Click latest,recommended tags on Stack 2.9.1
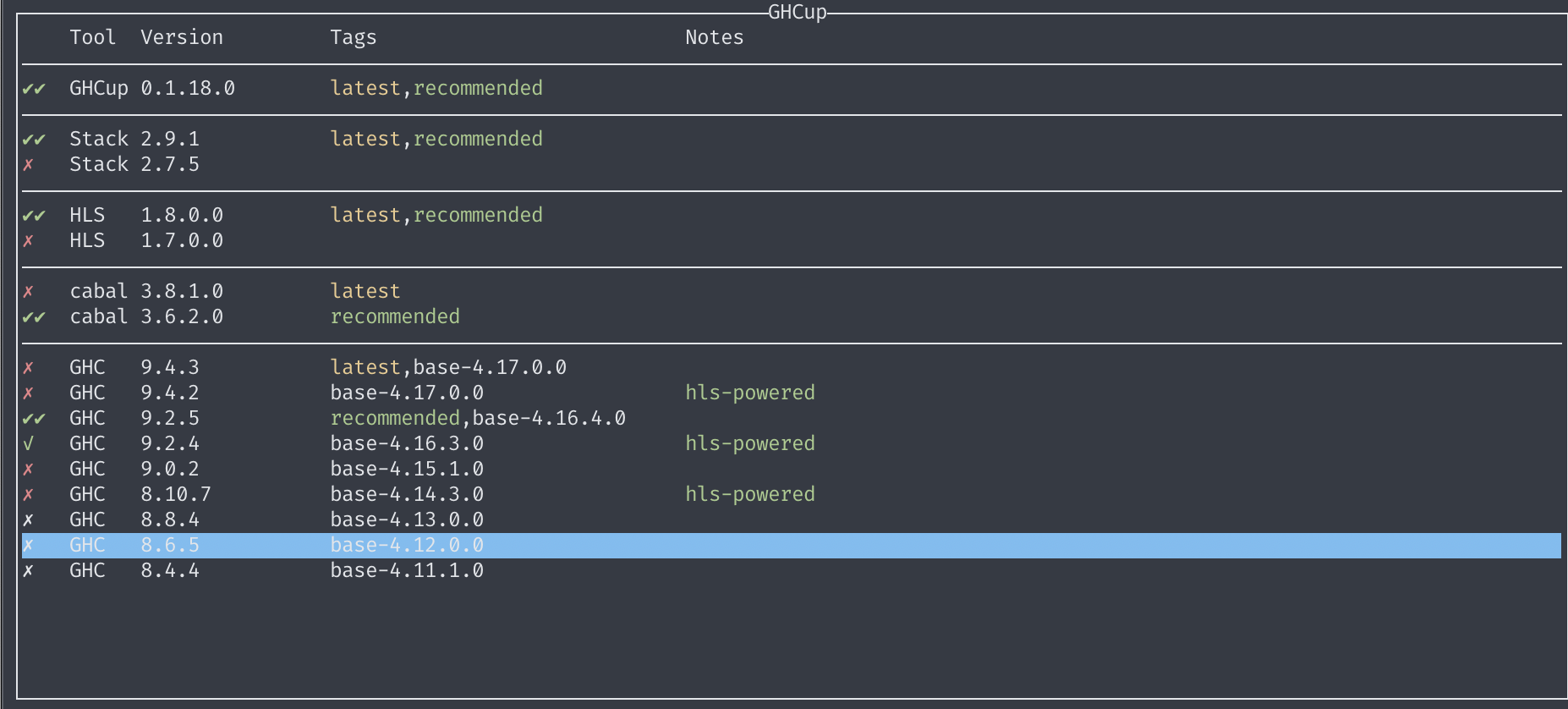The width and height of the screenshot is (1568, 709). click(x=436, y=139)
